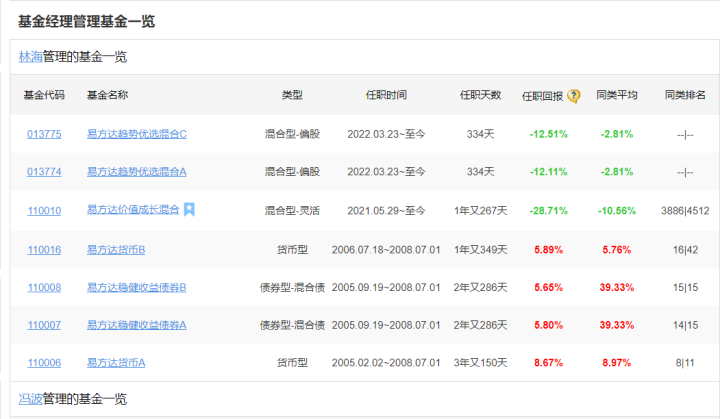Open 易方达价值成长混合 fund page
This screenshot has width=720, height=419.
click(133, 210)
